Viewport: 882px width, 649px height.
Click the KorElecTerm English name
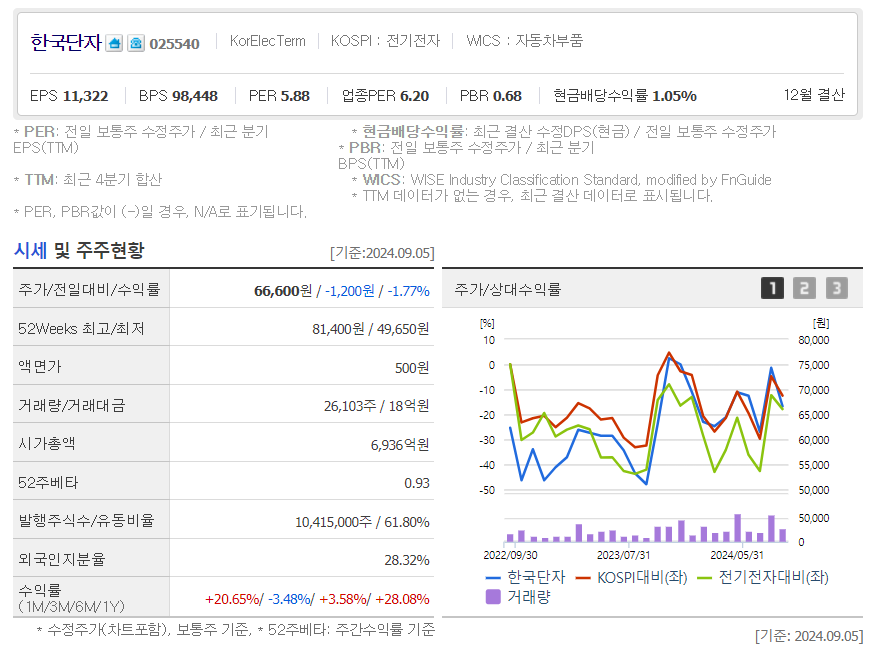pyautogui.click(x=268, y=41)
